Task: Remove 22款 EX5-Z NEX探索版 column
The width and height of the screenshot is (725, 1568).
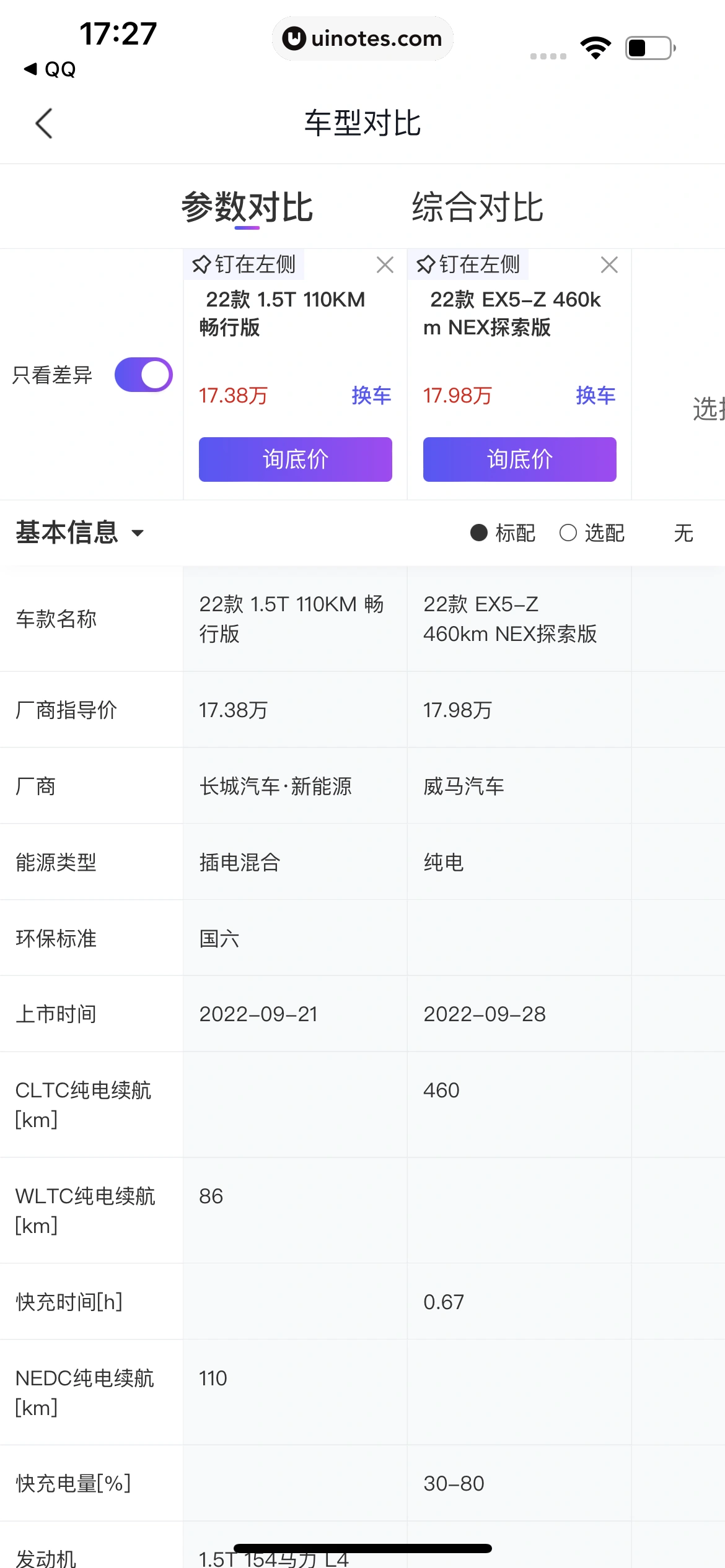Action: tap(609, 265)
